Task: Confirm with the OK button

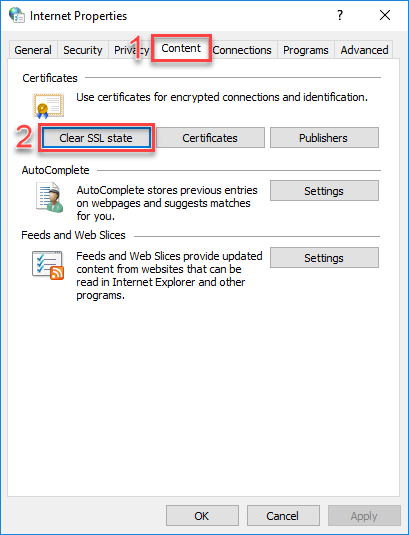Action: (x=202, y=516)
